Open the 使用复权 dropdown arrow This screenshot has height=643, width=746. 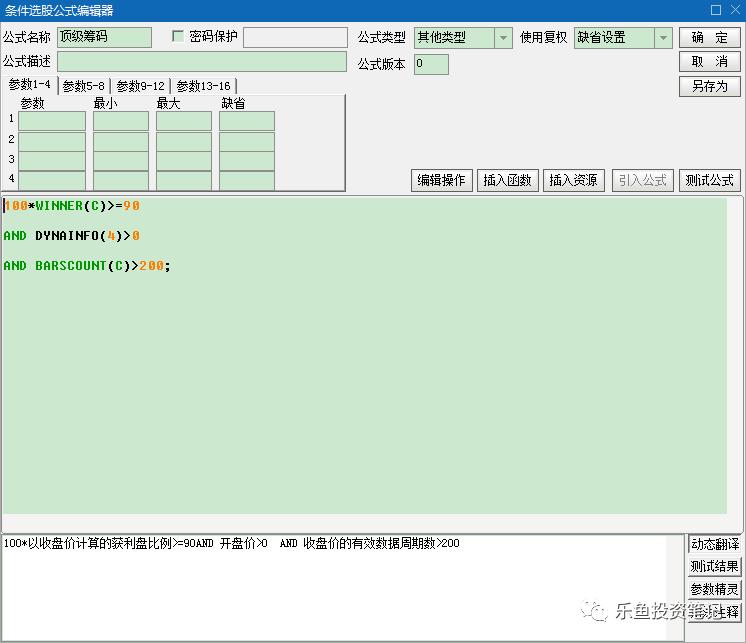663,38
